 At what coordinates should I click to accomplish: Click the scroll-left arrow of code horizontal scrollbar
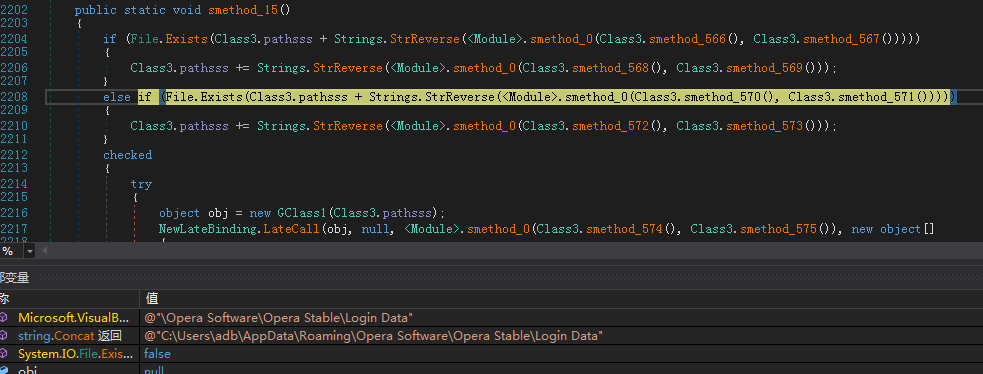coord(45,251)
